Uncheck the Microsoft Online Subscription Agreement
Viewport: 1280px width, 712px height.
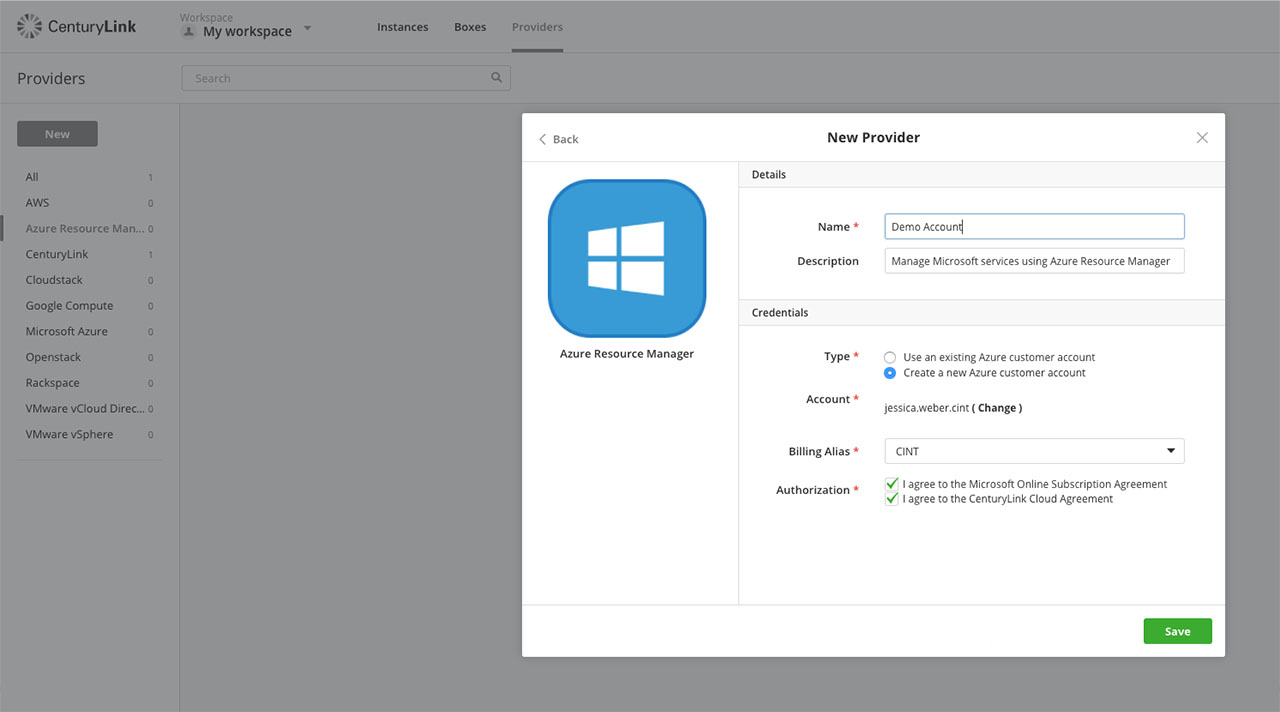[891, 484]
